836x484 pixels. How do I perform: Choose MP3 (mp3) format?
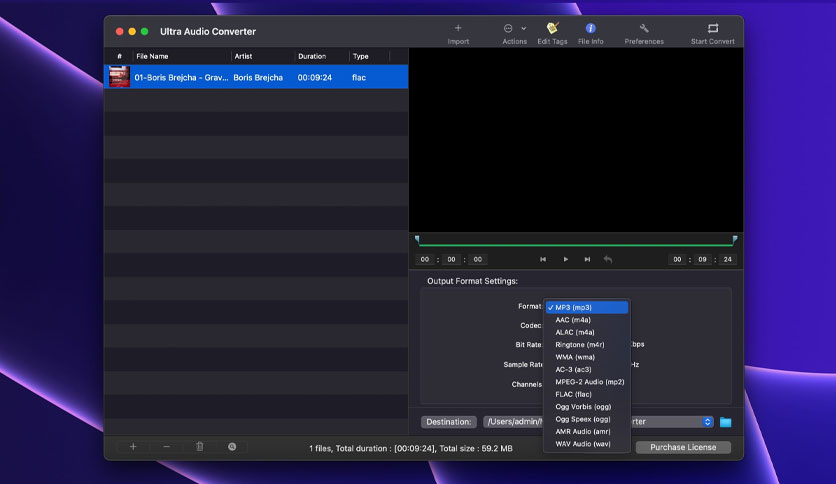coord(586,308)
